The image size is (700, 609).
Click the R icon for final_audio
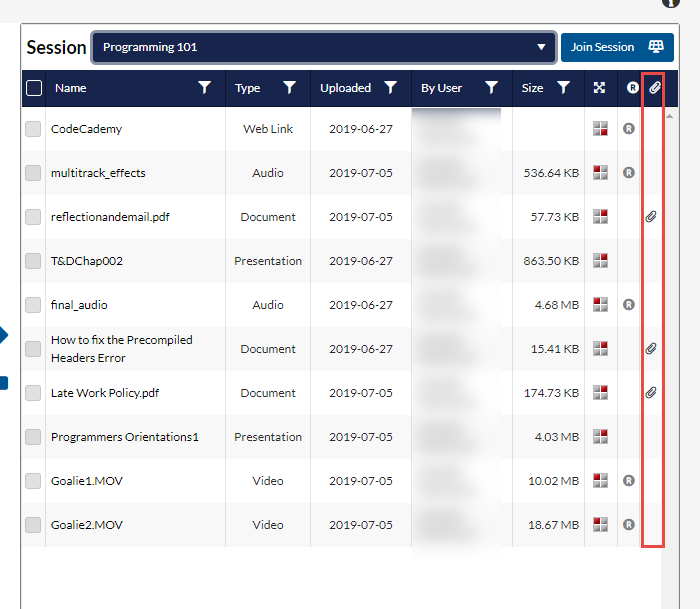tap(629, 305)
